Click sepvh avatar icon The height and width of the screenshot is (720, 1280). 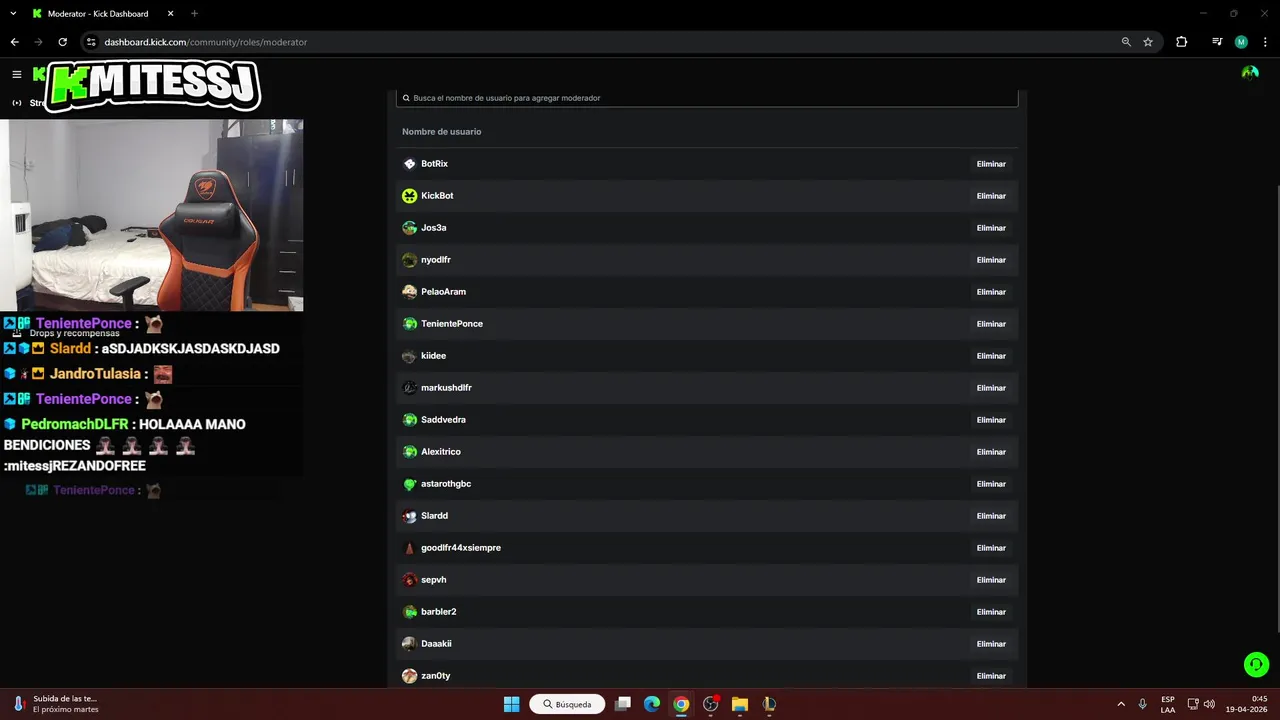(409, 580)
